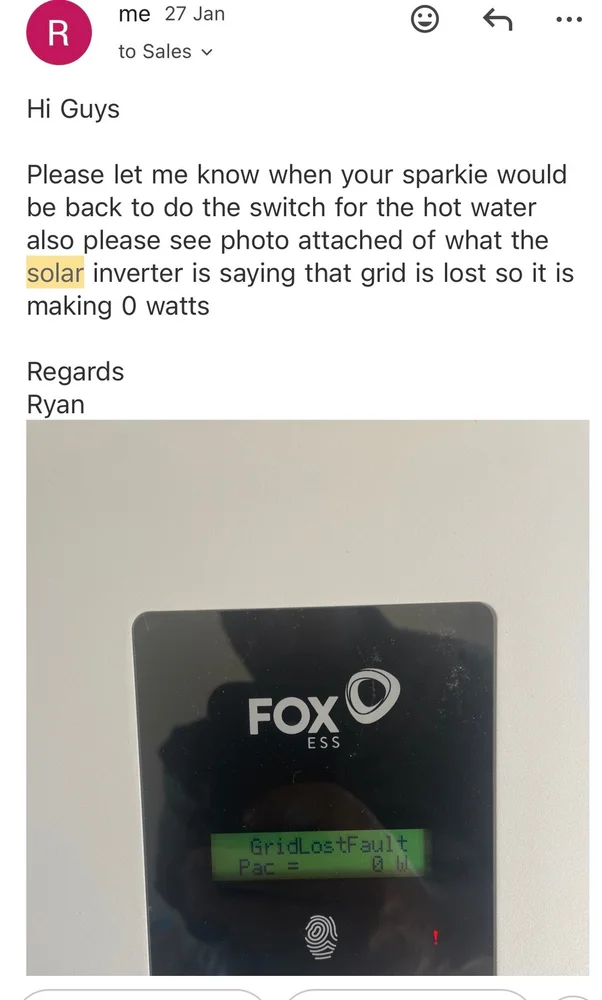
Task: Tap the pink R sender avatar
Action: [x=59, y=33]
